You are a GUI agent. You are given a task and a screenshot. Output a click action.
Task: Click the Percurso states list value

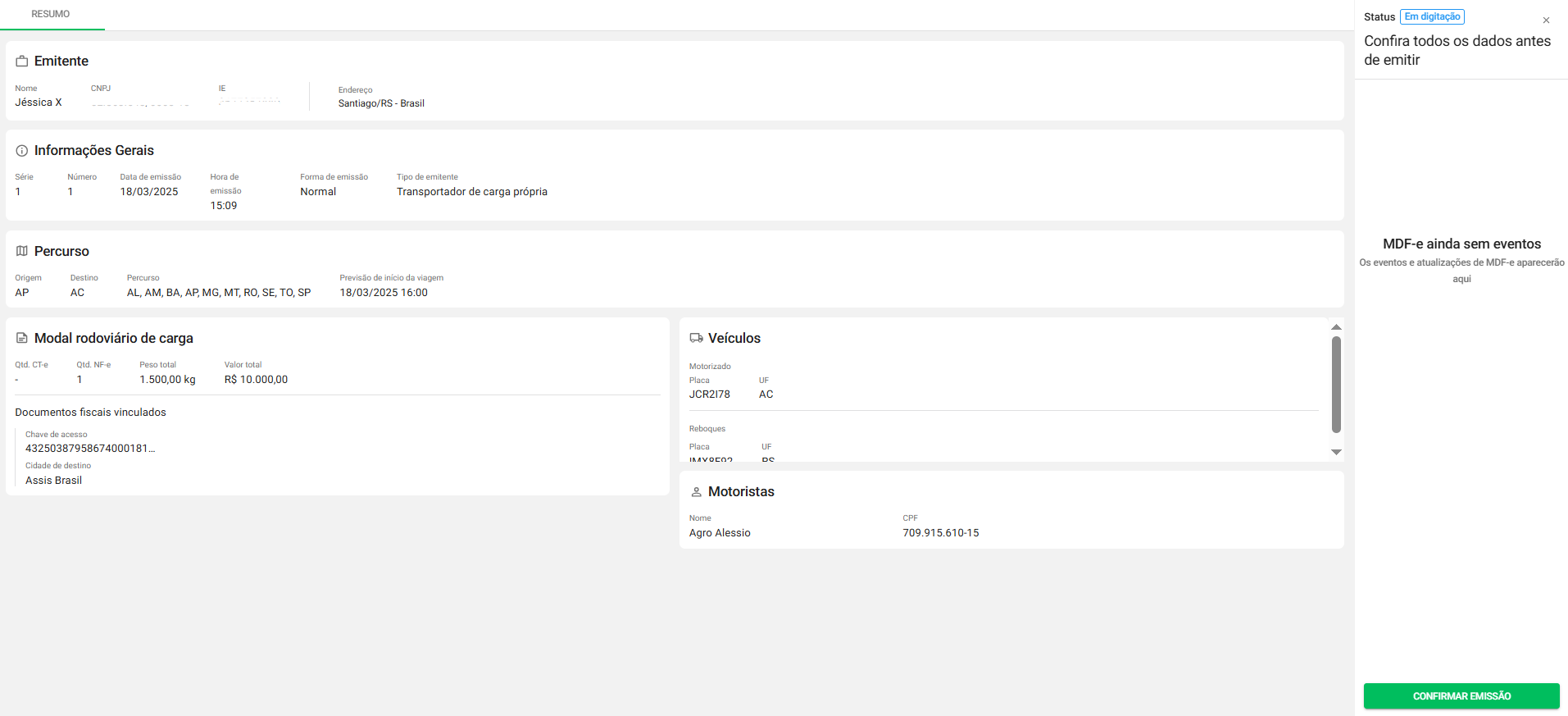point(219,293)
